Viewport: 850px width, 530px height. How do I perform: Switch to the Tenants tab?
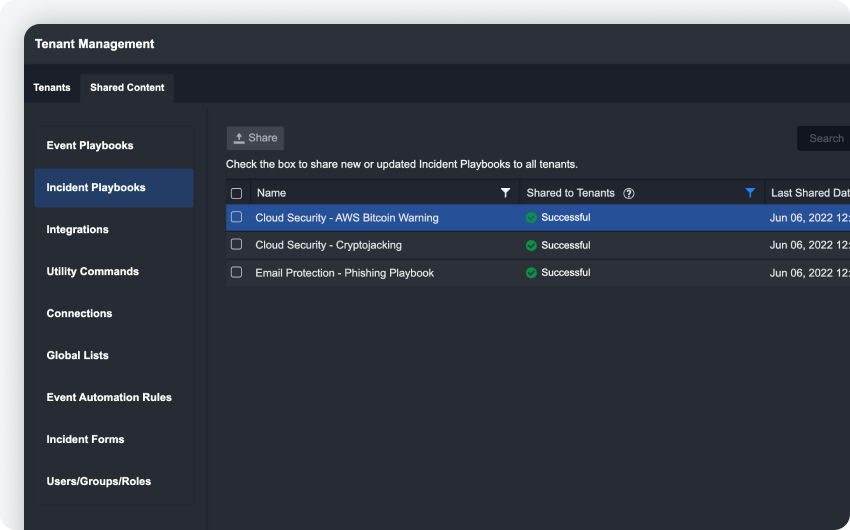click(52, 88)
